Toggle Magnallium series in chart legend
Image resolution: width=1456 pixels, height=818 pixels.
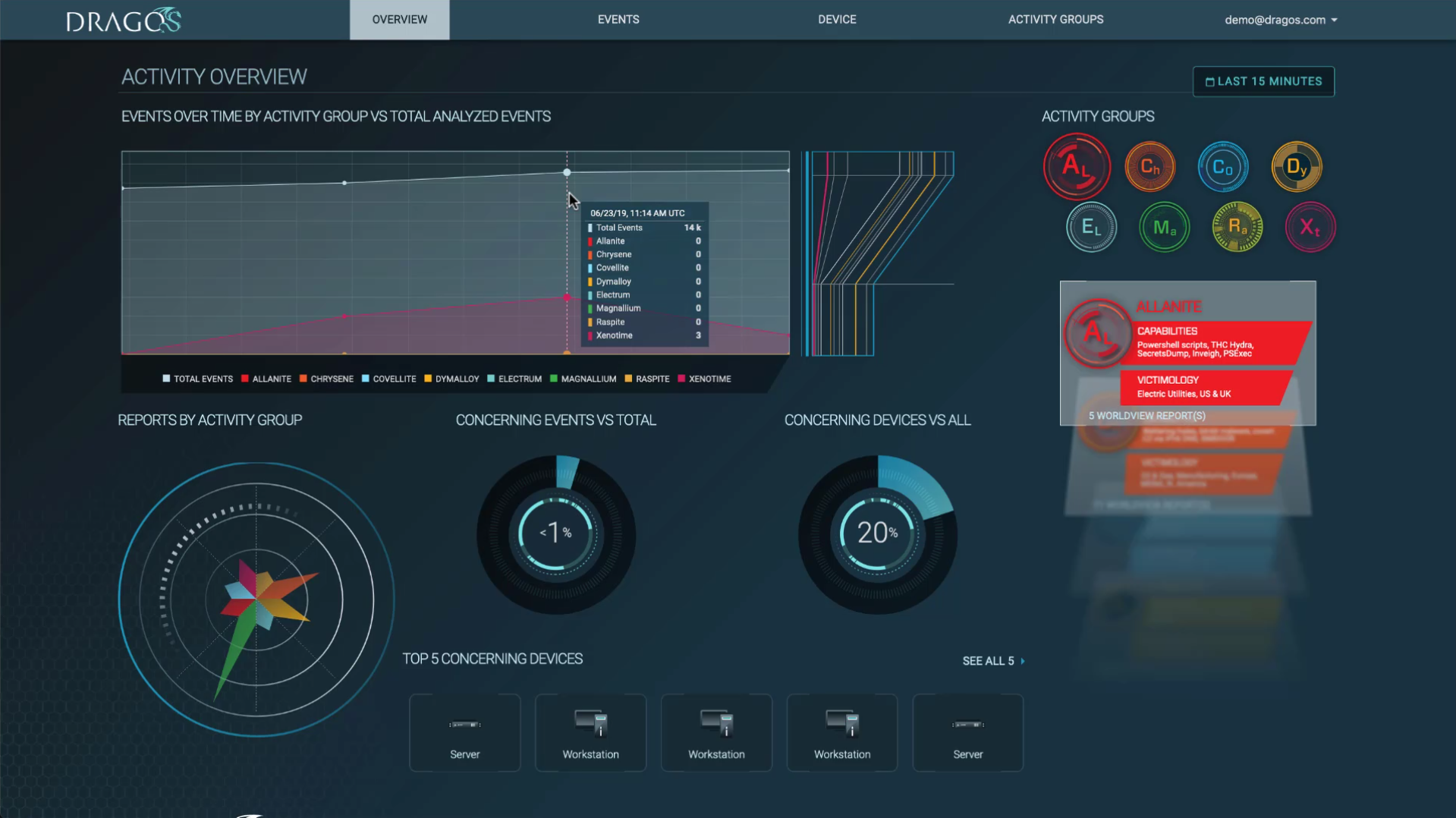tap(583, 379)
